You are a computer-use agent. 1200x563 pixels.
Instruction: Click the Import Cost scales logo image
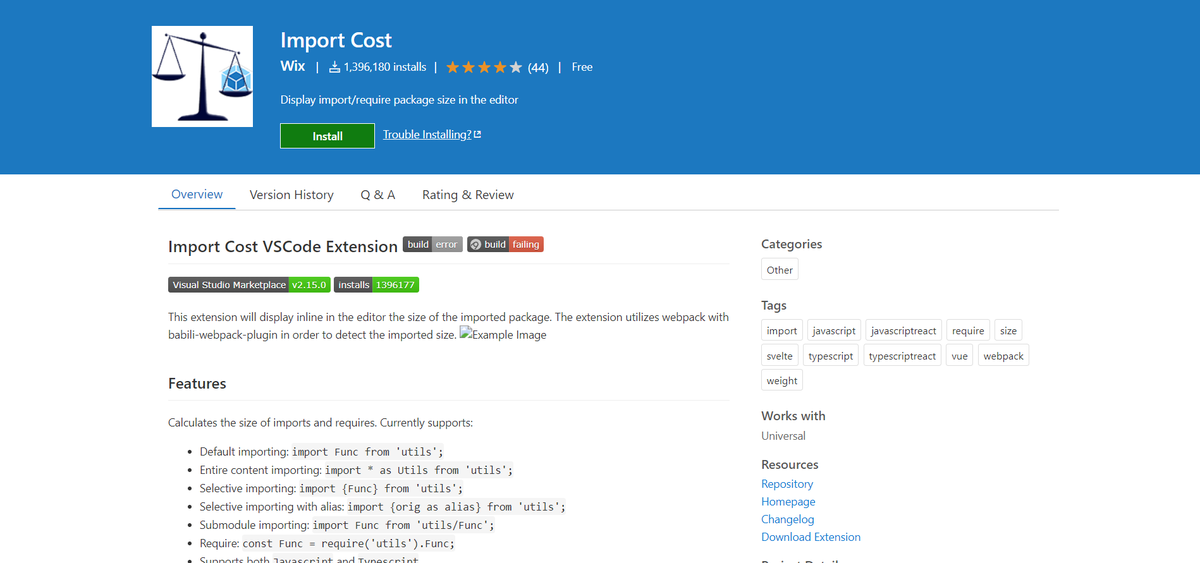(202, 77)
